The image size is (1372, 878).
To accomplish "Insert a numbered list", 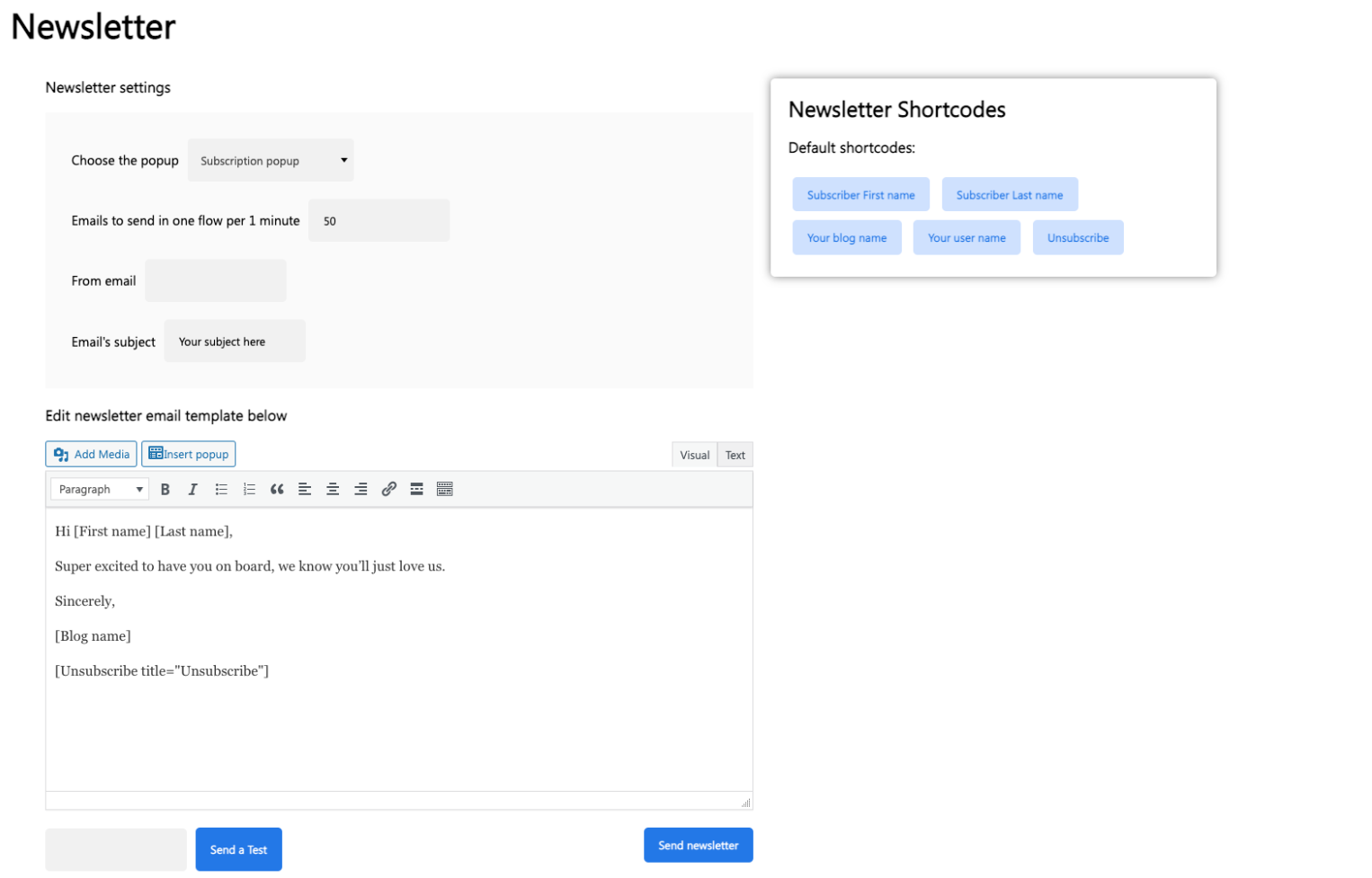I will (249, 490).
